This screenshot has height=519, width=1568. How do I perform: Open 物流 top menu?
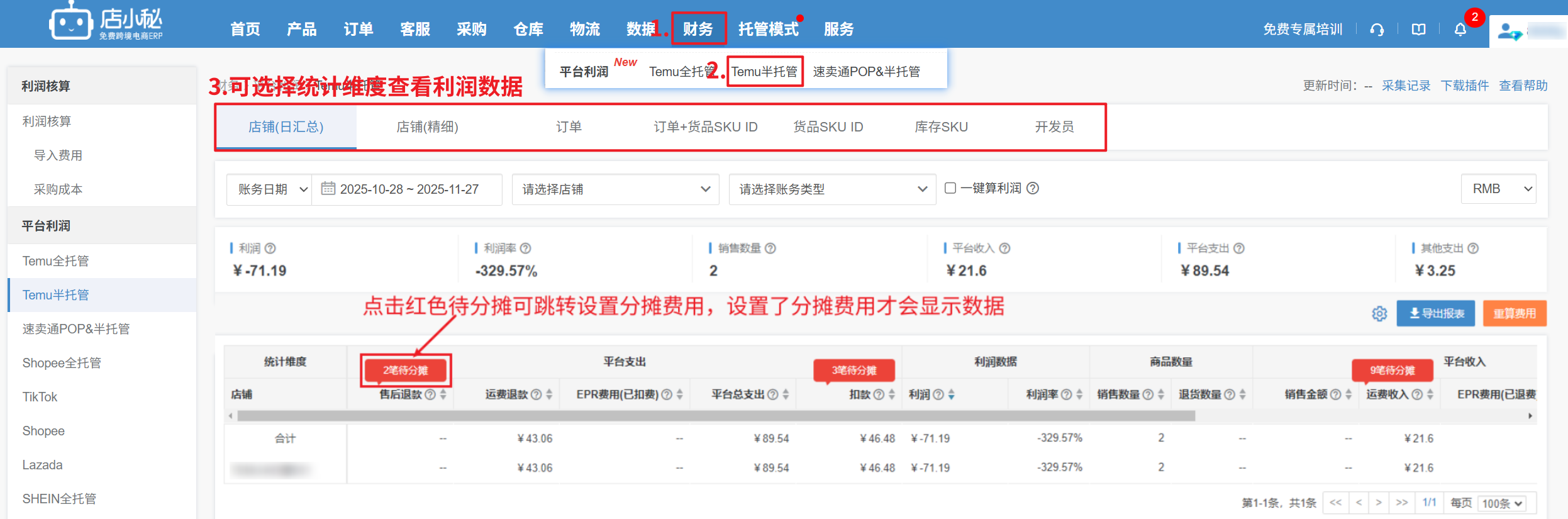pyautogui.click(x=584, y=29)
